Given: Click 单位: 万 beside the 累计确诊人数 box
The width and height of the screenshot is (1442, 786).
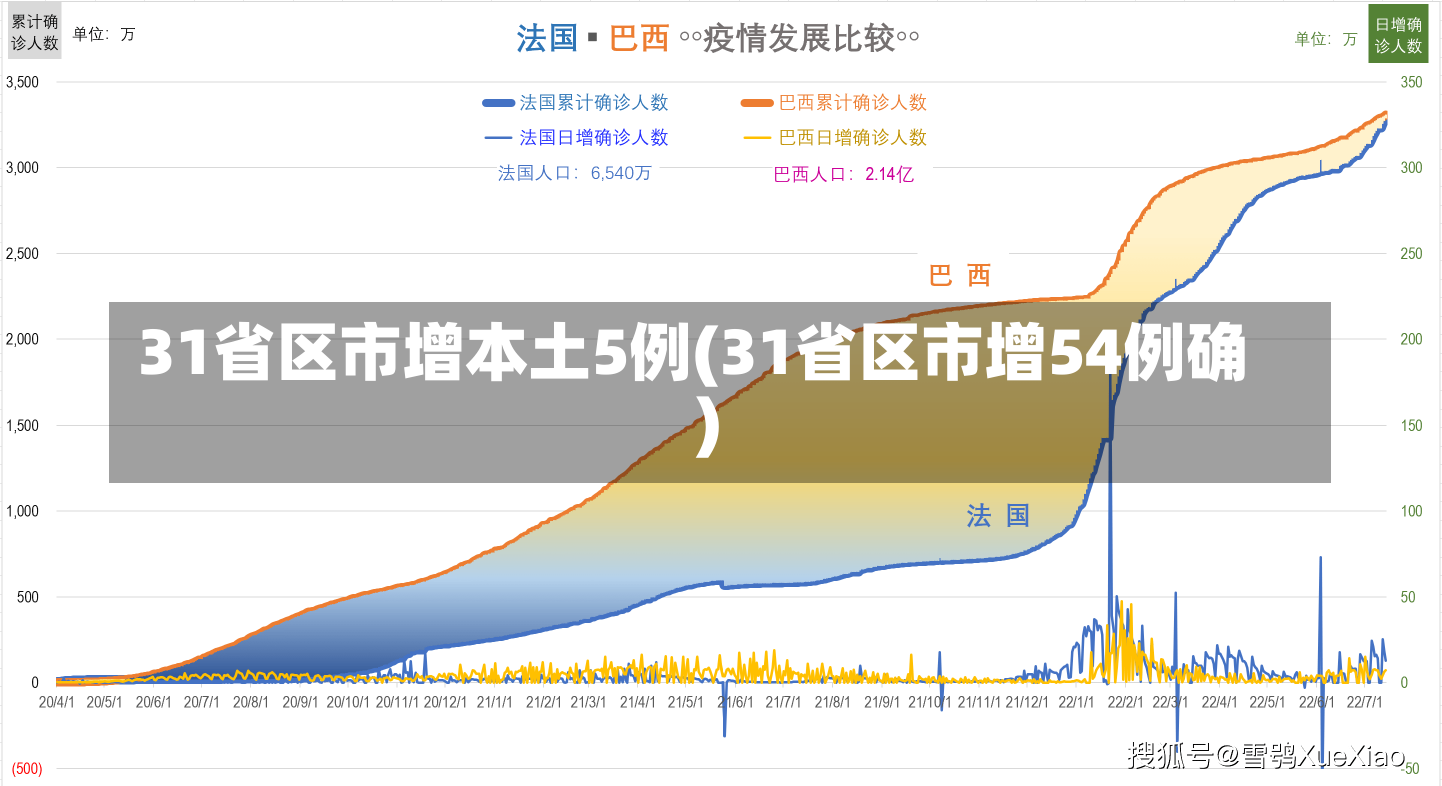Looking at the screenshot, I should tap(104, 34).
